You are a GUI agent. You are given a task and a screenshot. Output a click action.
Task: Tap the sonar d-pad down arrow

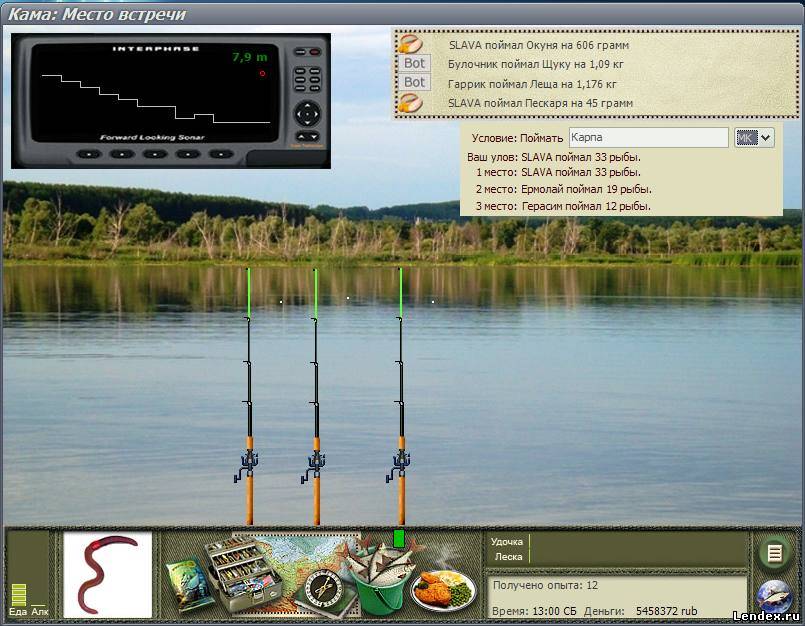308,122
